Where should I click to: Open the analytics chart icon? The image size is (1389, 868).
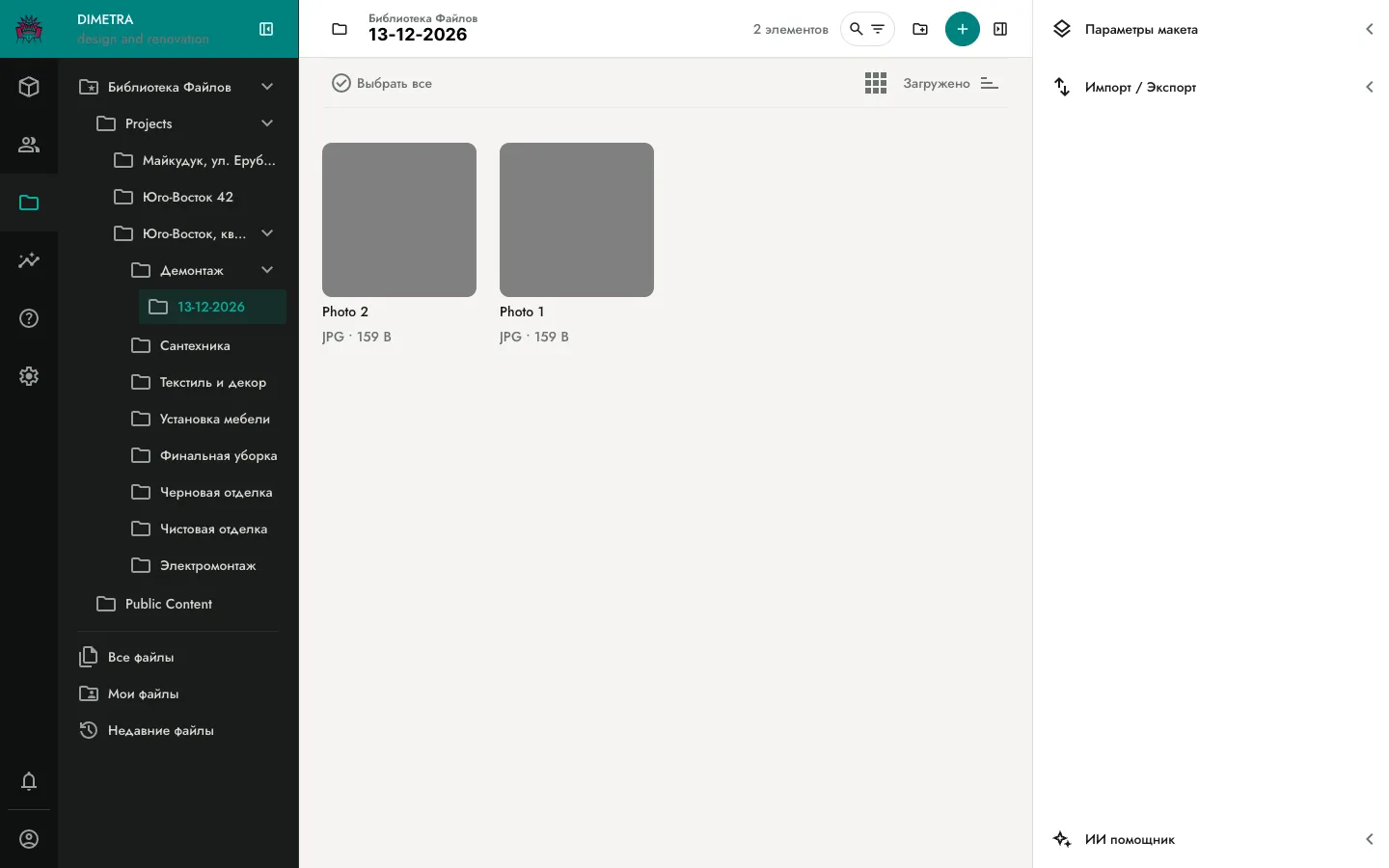point(29,260)
